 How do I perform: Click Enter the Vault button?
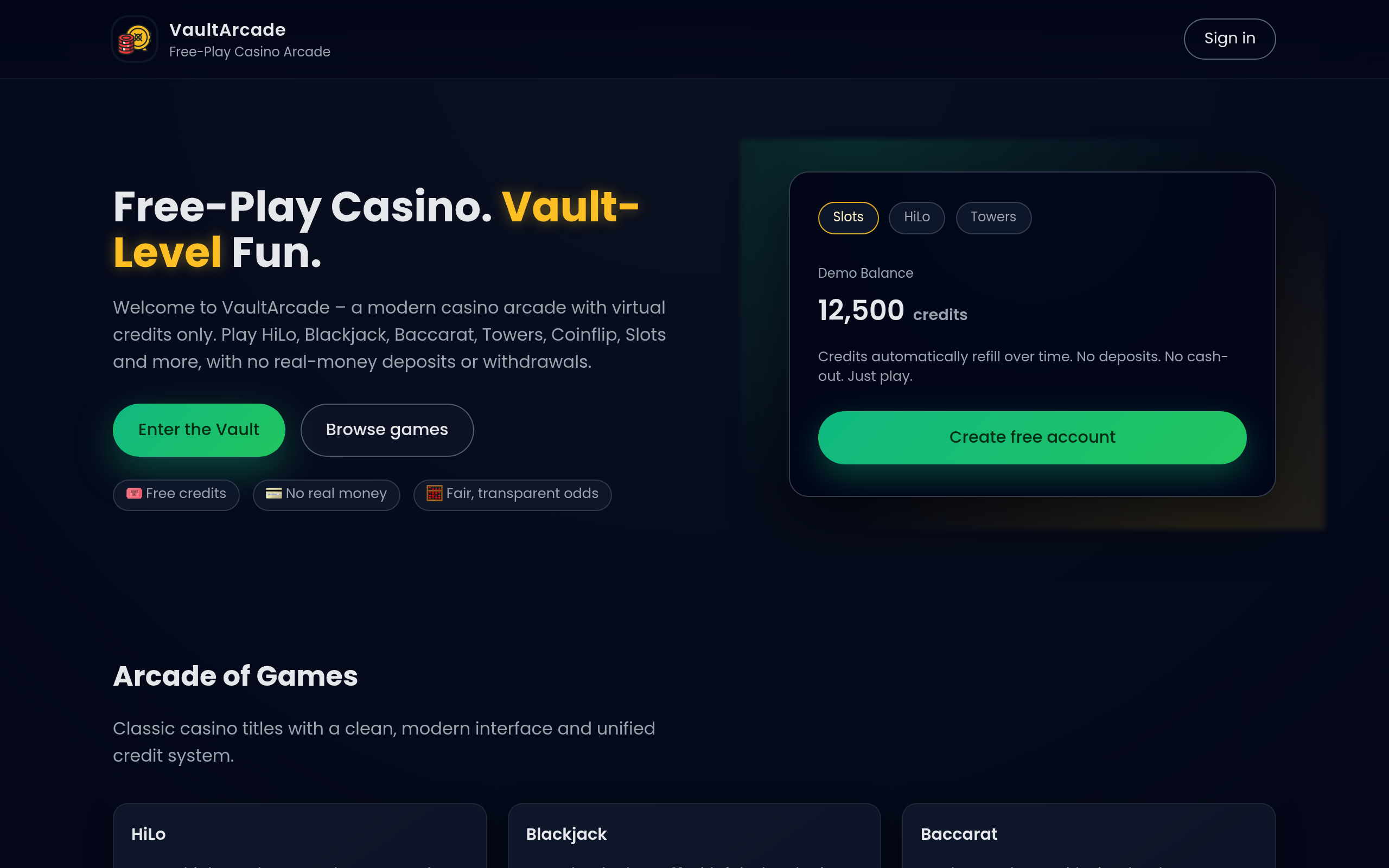pyautogui.click(x=199, y=430)
